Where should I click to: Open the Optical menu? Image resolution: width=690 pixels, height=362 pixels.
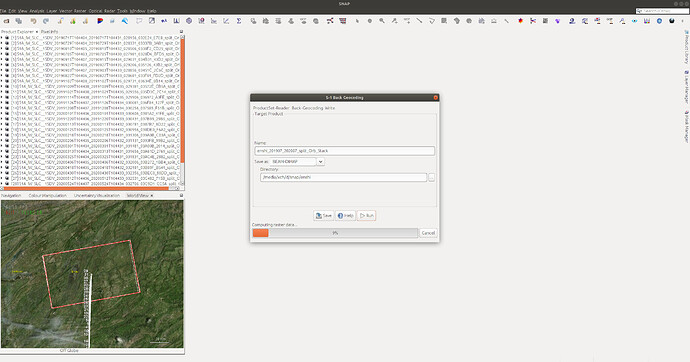[95, 11]
